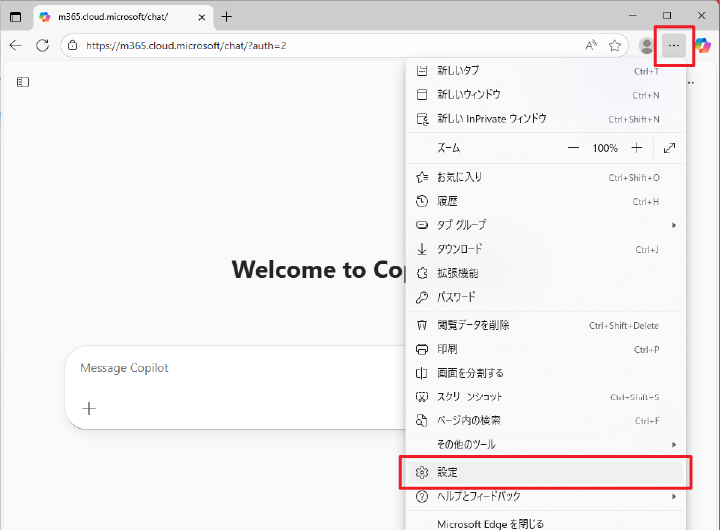The image size is (720, 530).
Task: Expand the ヘルプとフィードバック submenu
Action: [545, 496]
